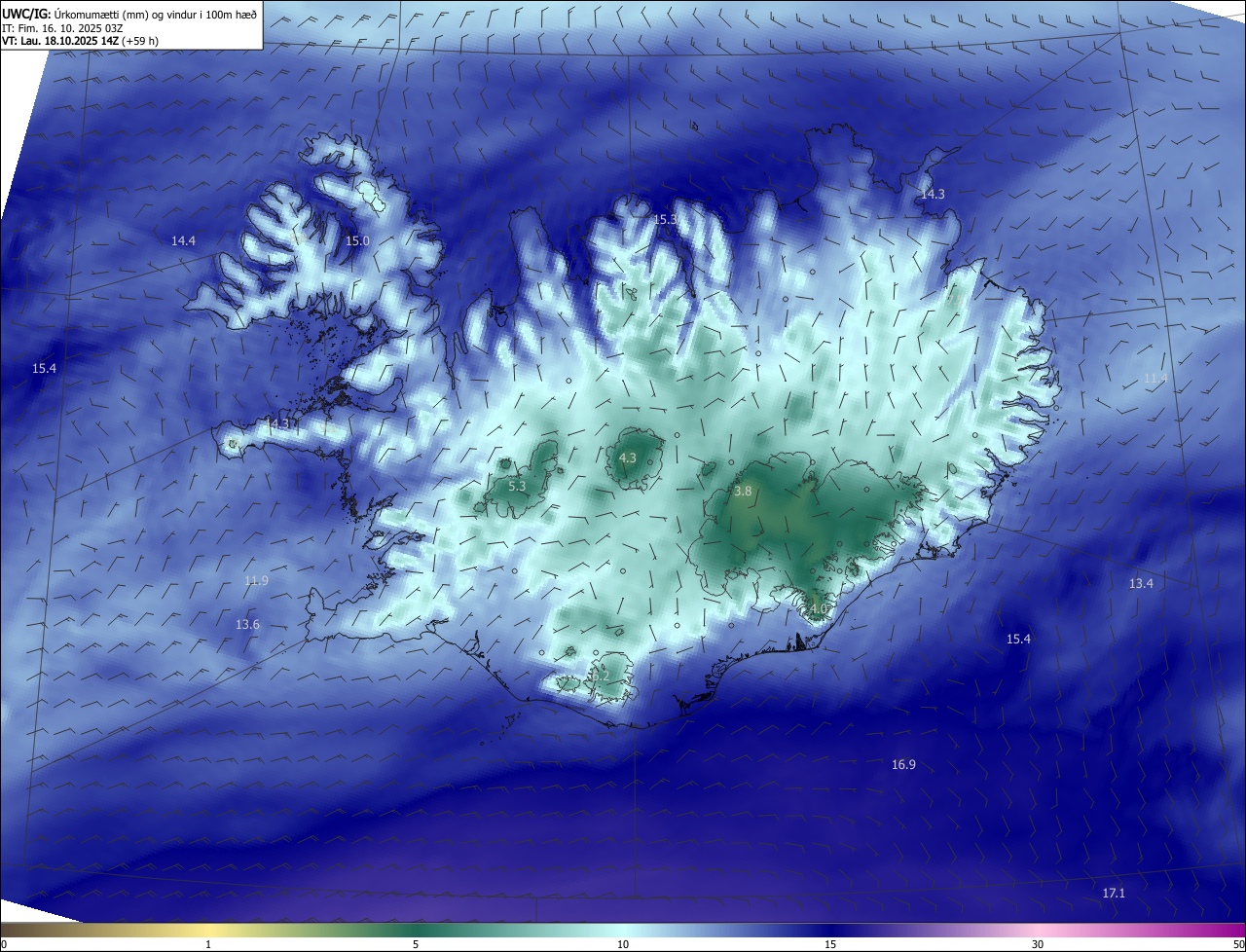This screenshot has width=1246, height=952.
Task: Click the 14.4 label west of the Westfjords
Action: pyautogui.click(x=183, y=240)
